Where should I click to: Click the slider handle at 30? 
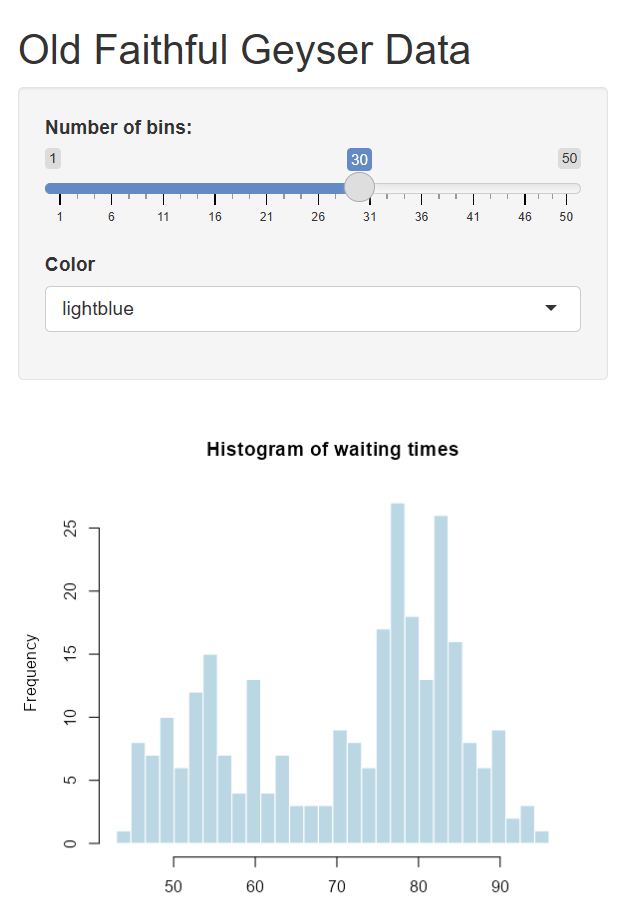(x=359, y=187)
